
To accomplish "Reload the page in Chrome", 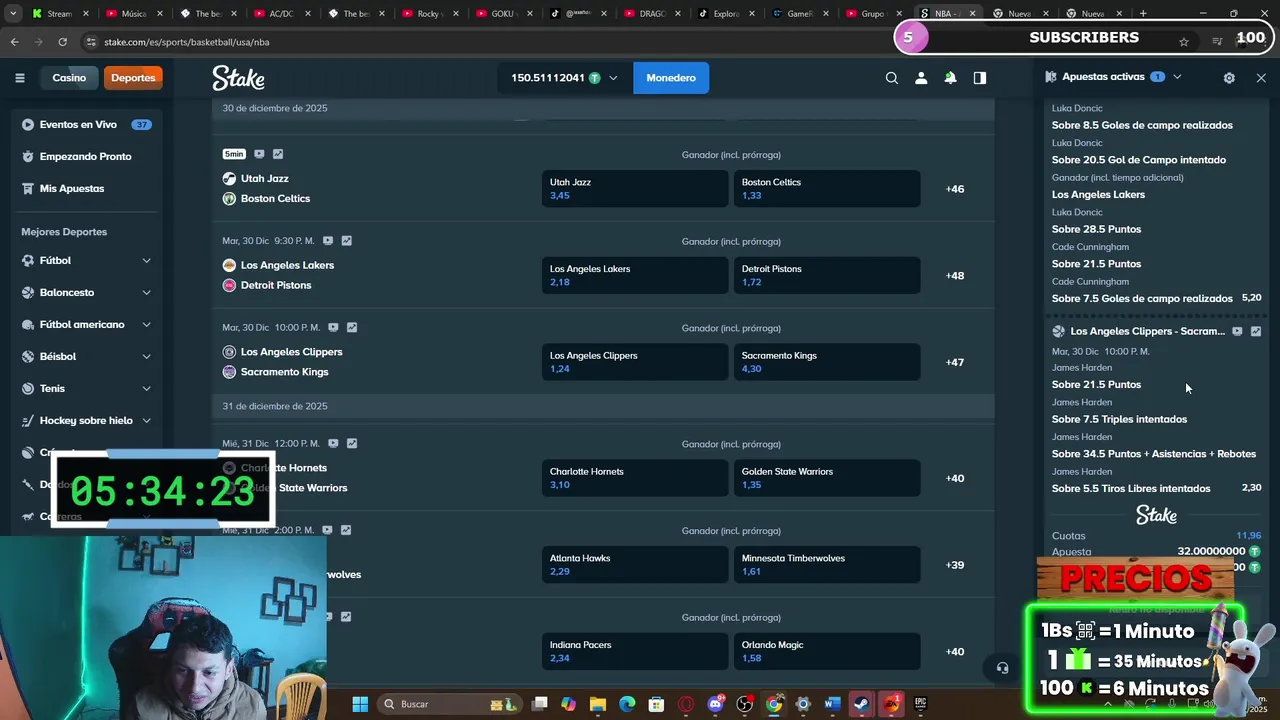I will coord(62,42).
